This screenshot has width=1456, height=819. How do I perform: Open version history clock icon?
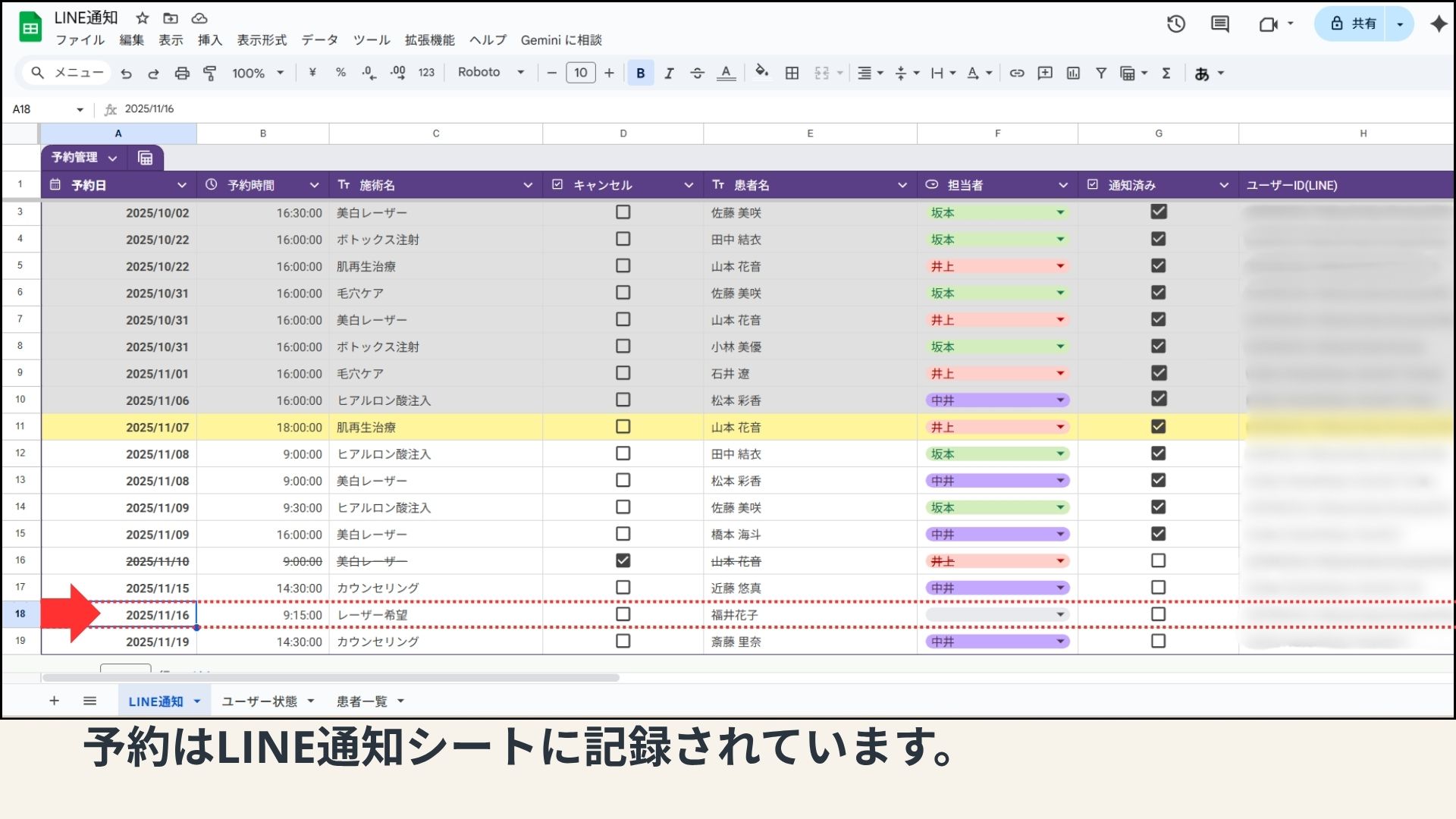[1175, 24]
